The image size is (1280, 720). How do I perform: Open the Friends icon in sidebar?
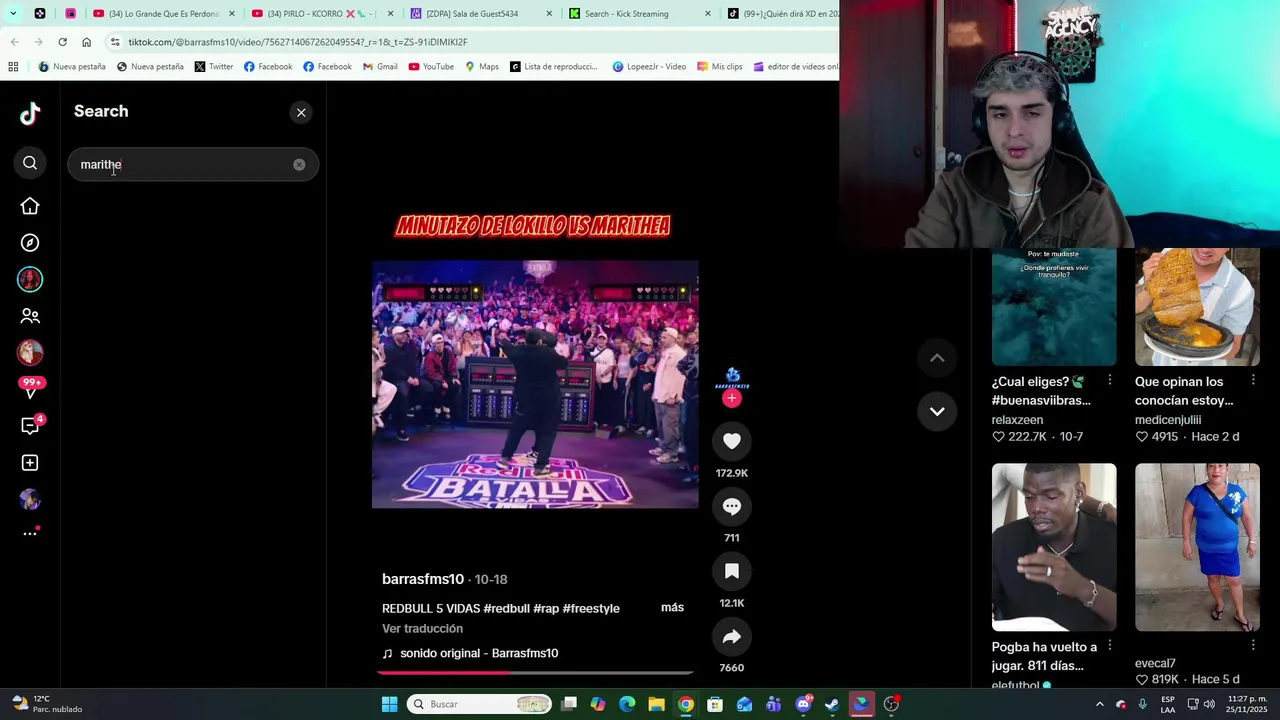[30, 316]
